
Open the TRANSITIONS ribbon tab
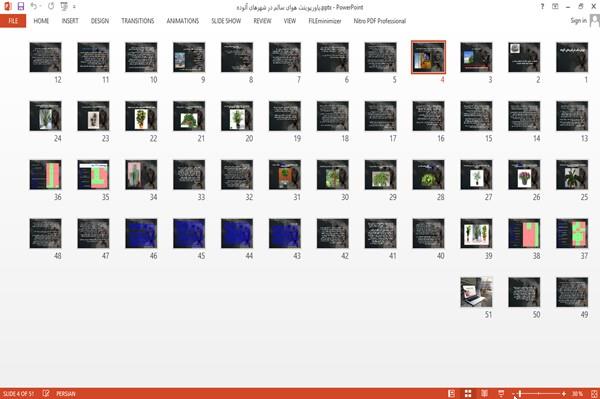(138, 21)
